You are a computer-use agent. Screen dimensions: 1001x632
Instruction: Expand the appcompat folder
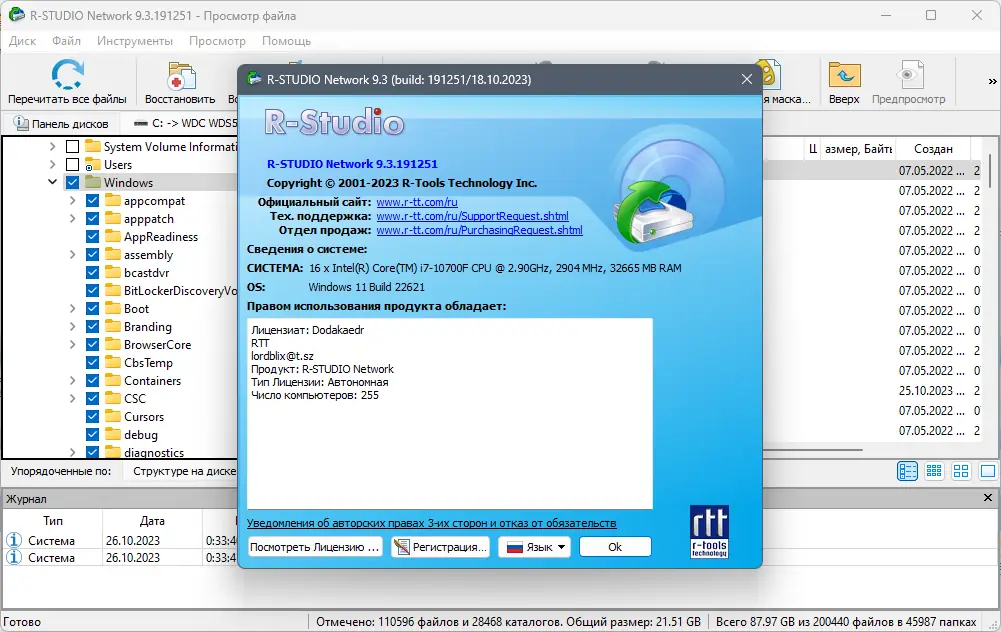72,200
